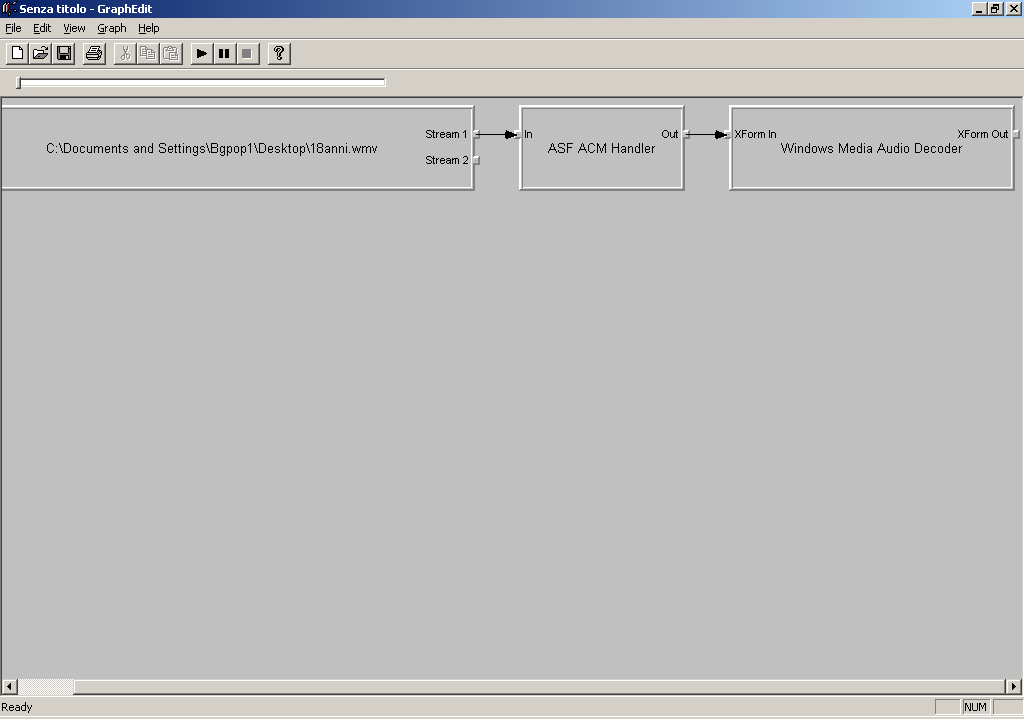
Task: Click the Paste clipboard icon
Action: coord(171,54)
